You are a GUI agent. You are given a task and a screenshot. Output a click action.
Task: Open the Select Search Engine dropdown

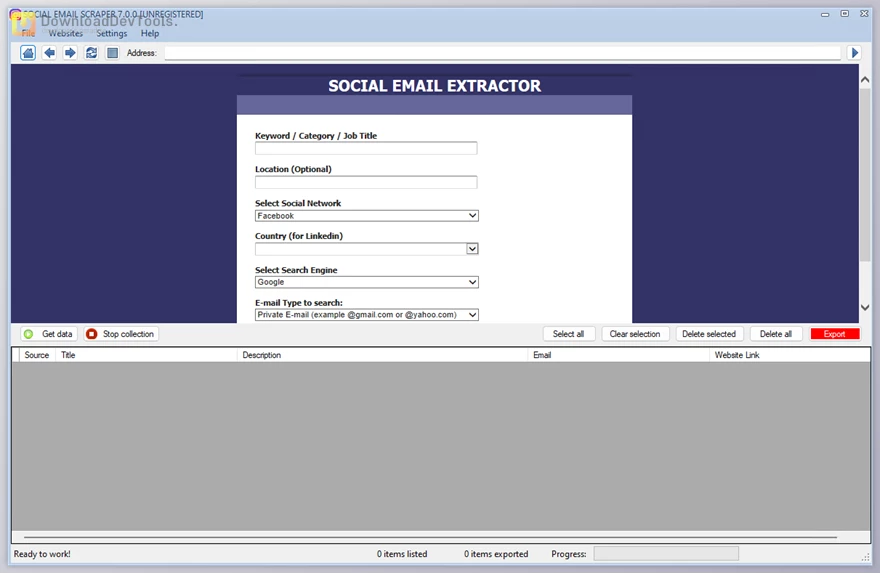pos(366,282)
